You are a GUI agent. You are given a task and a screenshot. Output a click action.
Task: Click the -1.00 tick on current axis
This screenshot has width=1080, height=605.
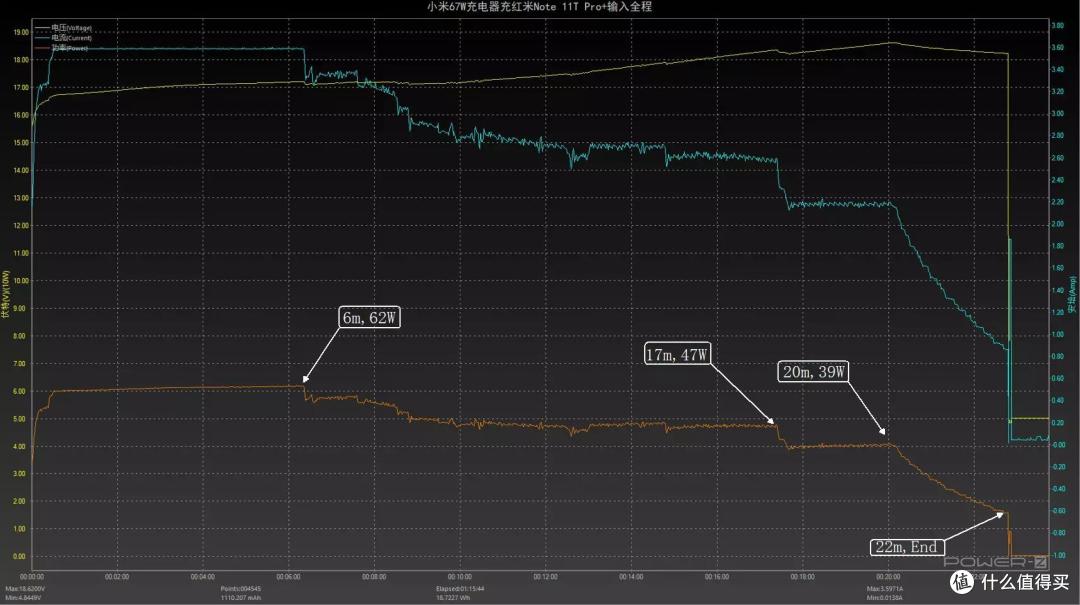pyautogui.click(x=1058, y=555)
